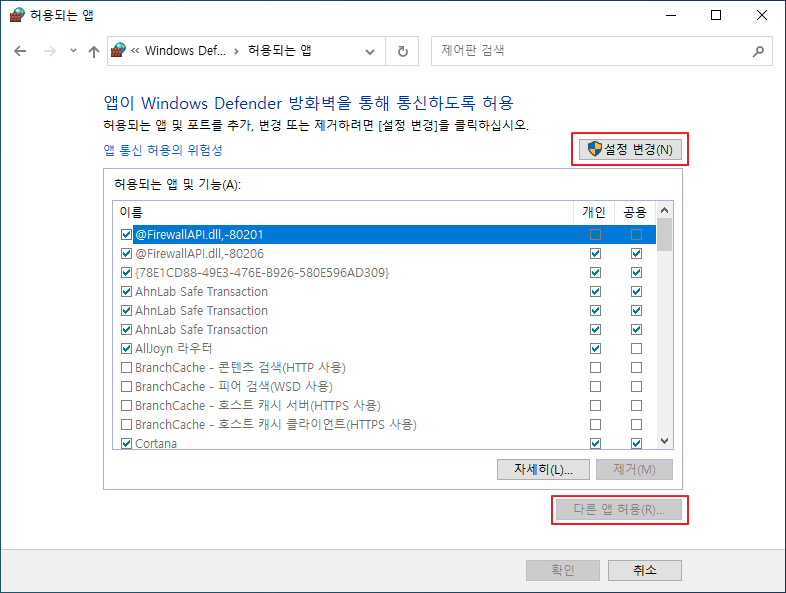The image size is (786, 593).
Task: Click title bar firewall window icon
Action: click(17, 15)
